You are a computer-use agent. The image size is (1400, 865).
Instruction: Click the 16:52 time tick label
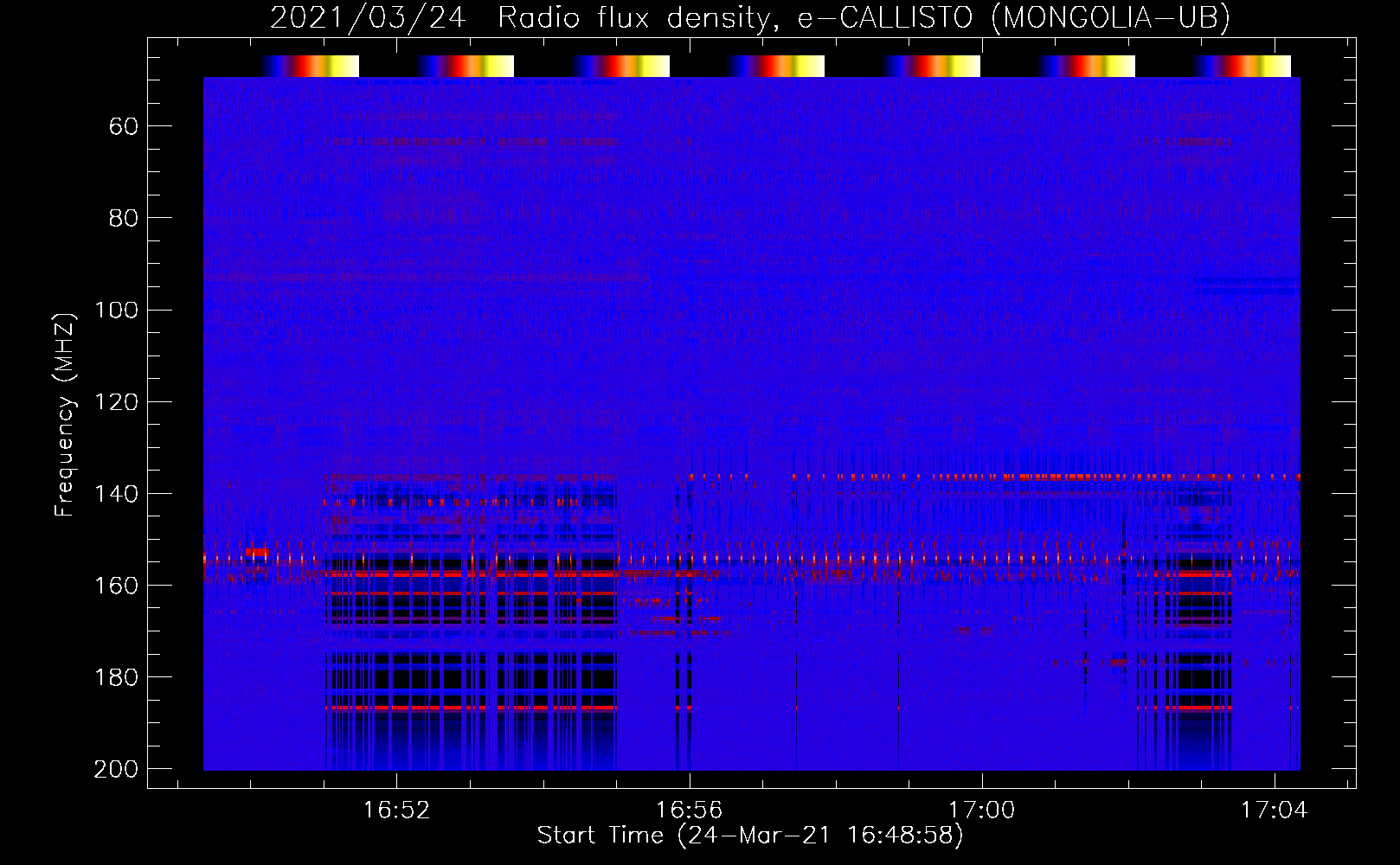click(396, 811)
